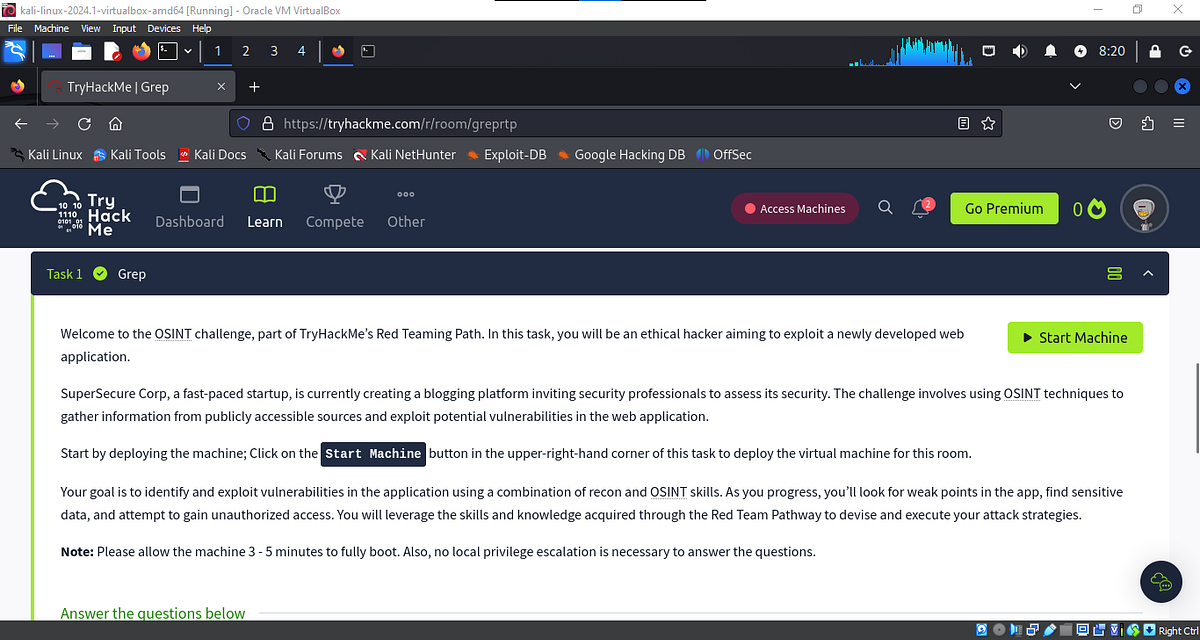Open the TryHackMe search icon
Image resolution: width=1200 pixels, height=640 pixels.
point(885,207)
